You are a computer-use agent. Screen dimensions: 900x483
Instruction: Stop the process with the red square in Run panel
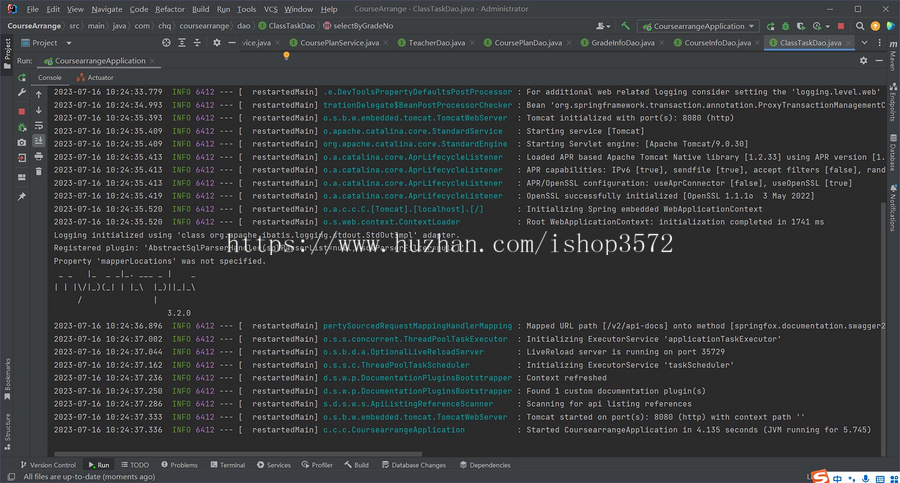(22, 111)
